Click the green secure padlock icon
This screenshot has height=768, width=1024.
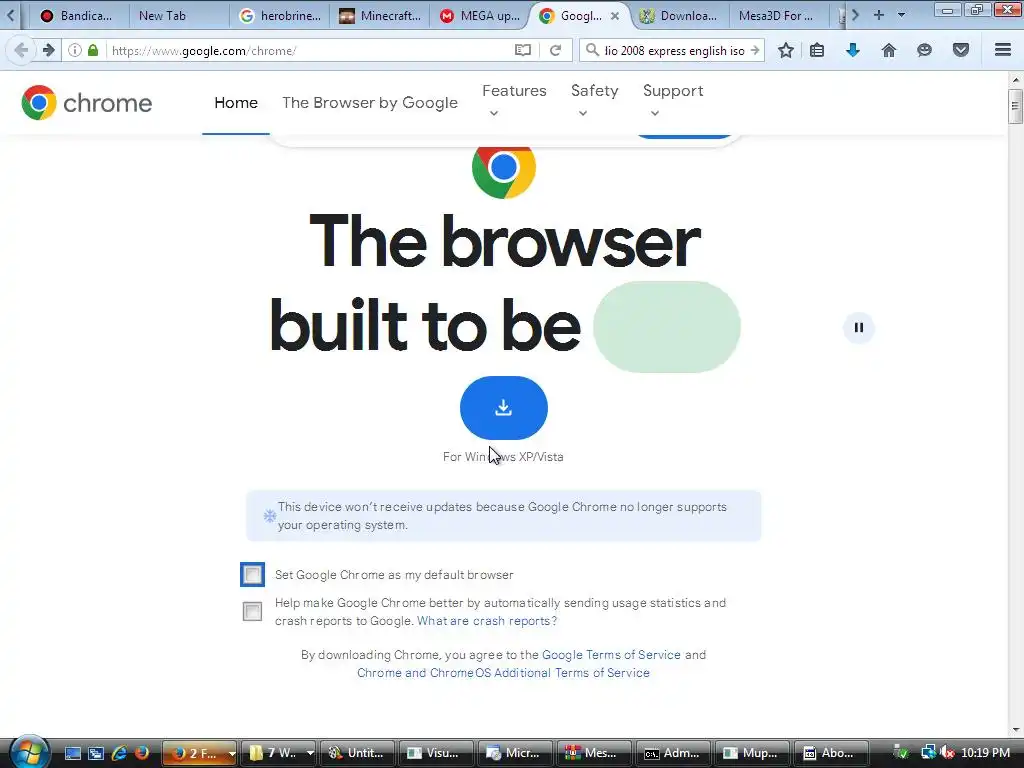[93, 50]
